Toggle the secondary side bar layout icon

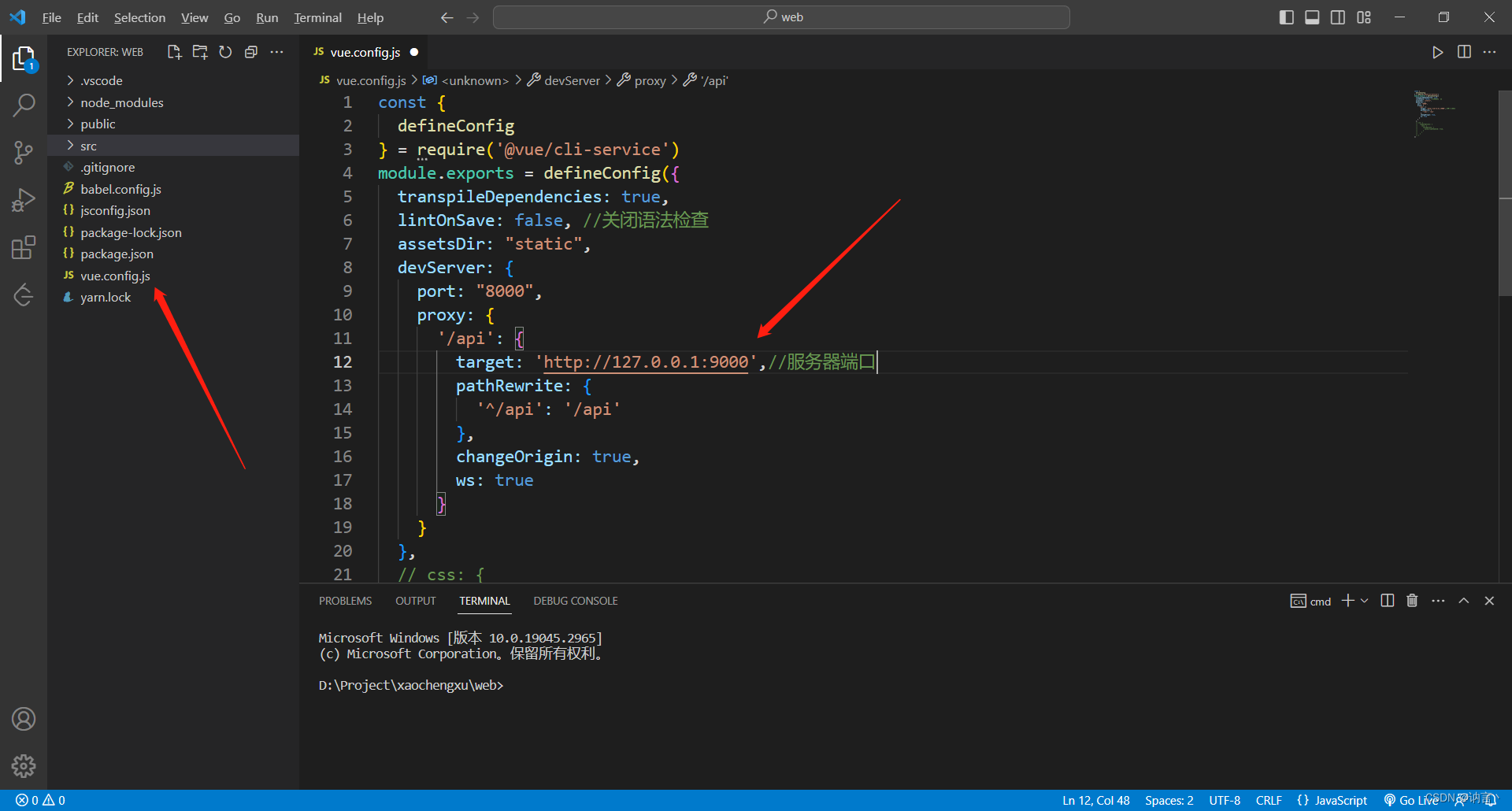[x=1338, y=17]
